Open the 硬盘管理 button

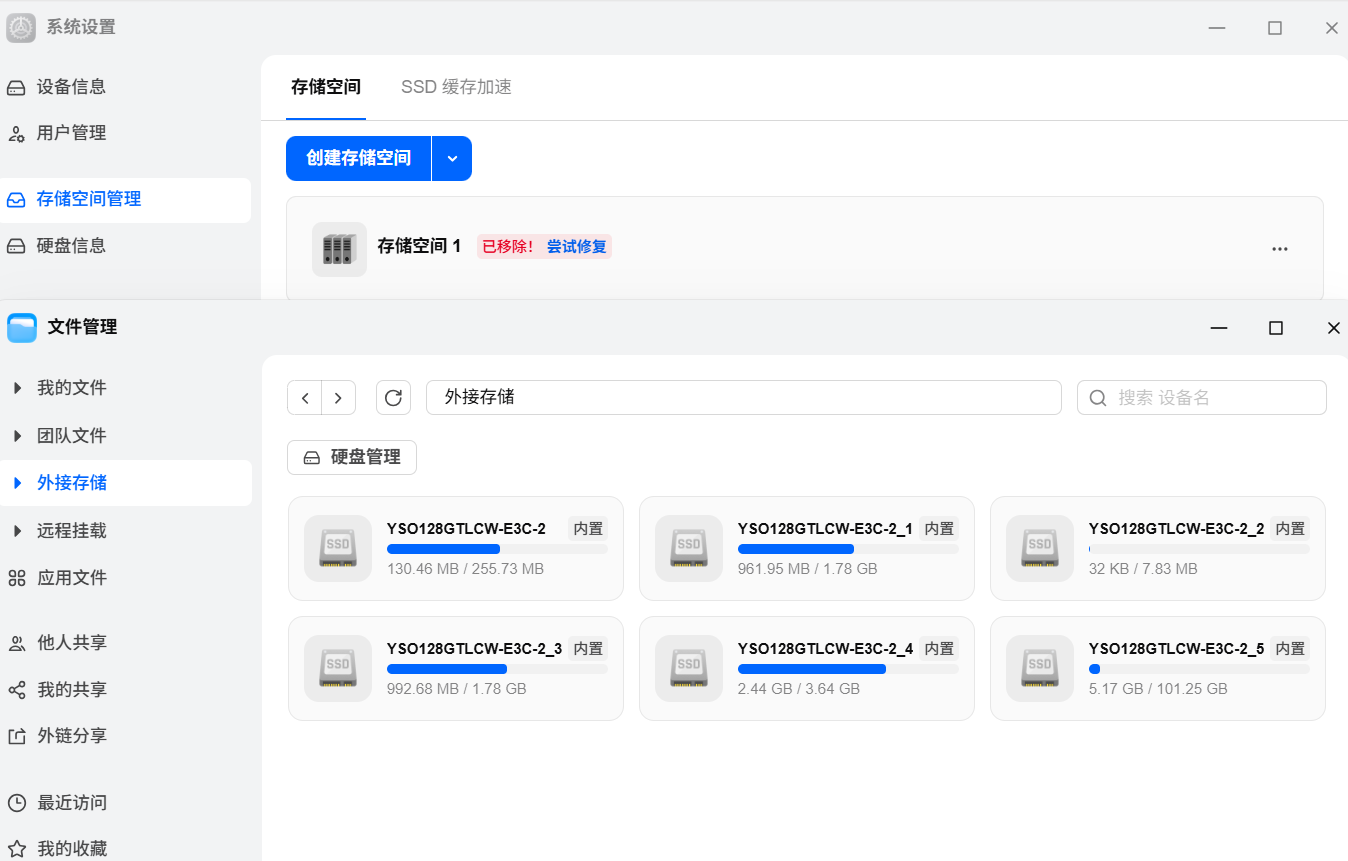coord(352,457)
